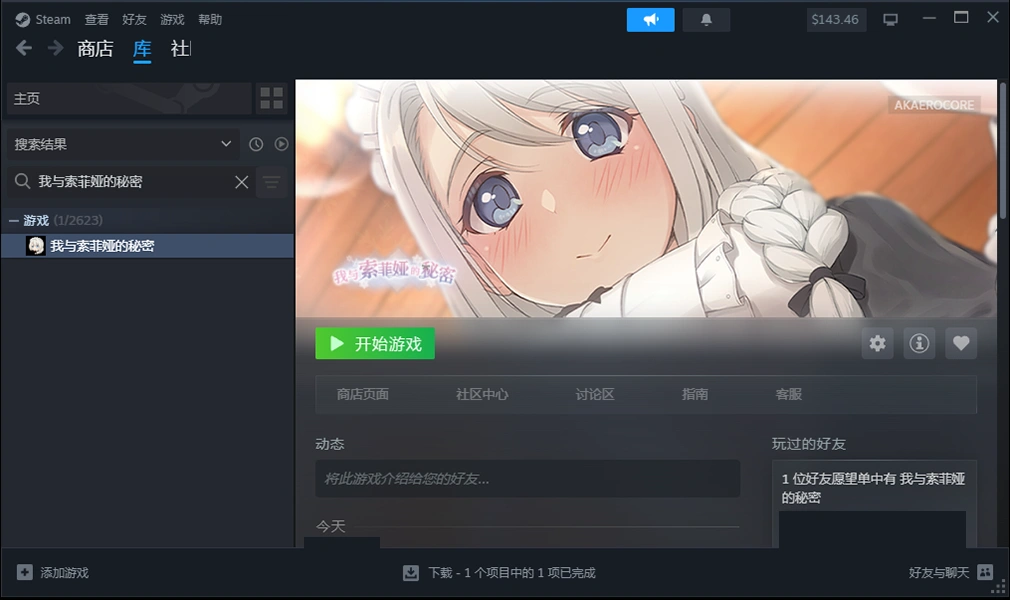Show game info icon
Image resolution: width=1010 pixels, height=600 pixels.
(x=919, y=343)
